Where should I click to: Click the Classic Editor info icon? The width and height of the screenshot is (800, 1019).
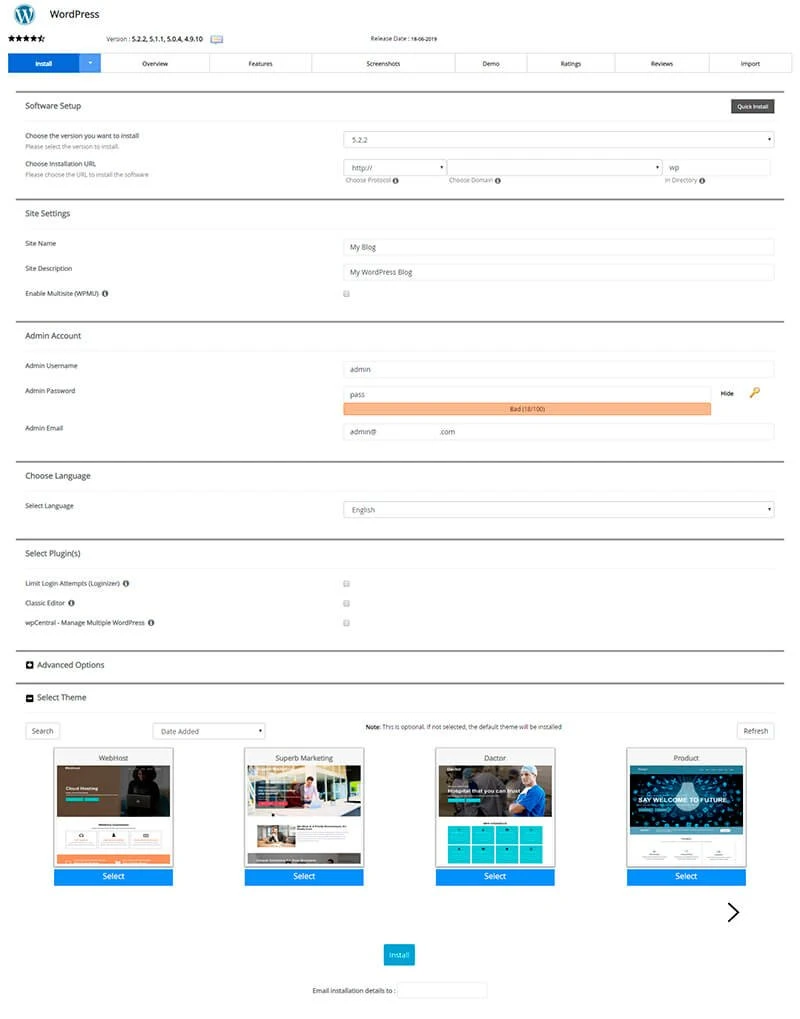(71, 603)
